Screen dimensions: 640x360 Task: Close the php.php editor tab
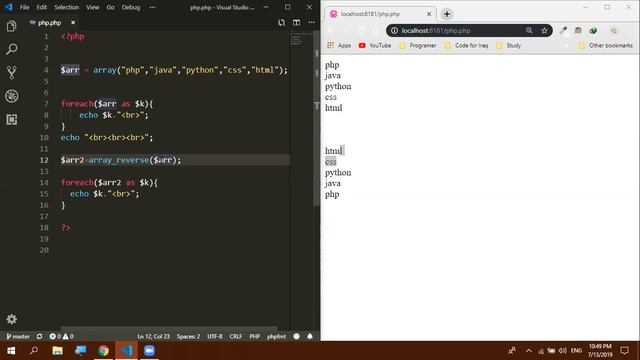click(73, 23)
